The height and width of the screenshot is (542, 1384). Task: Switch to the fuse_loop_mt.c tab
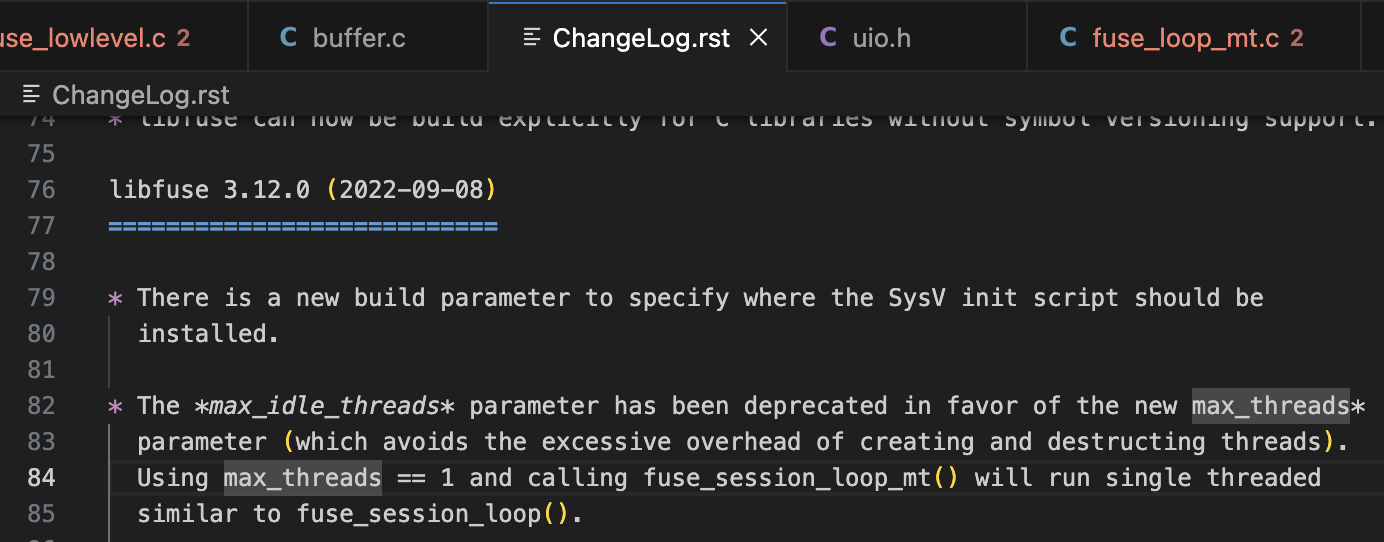click(1185, 39)
